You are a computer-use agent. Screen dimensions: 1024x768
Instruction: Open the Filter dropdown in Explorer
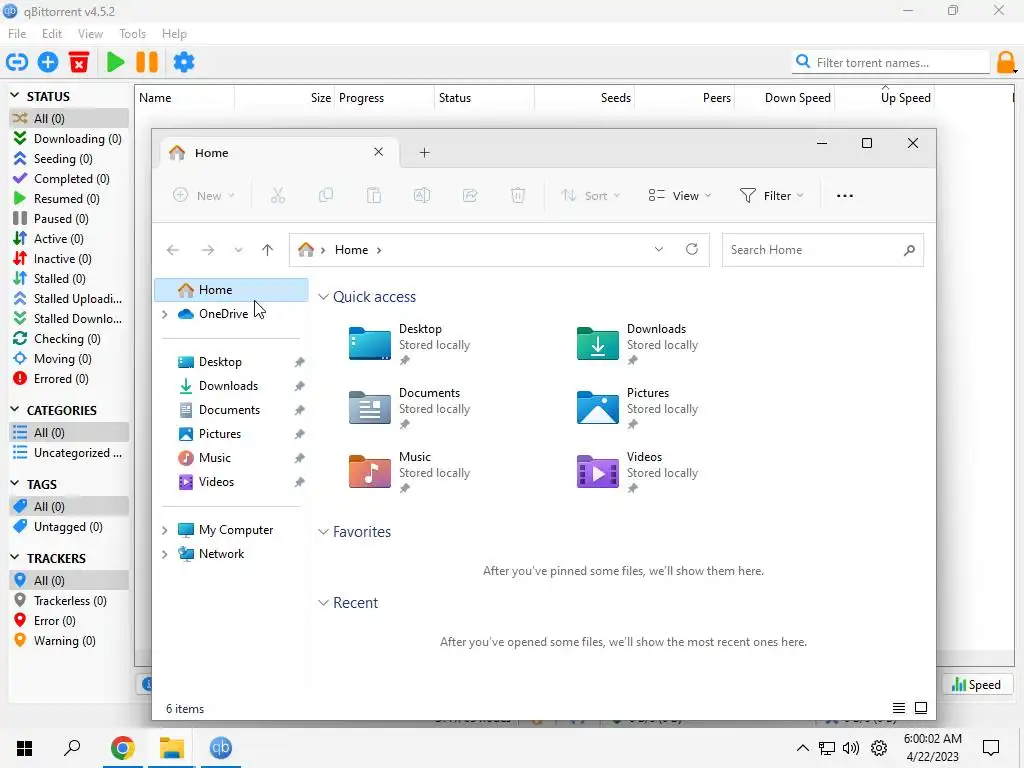(x=771, y=196)
